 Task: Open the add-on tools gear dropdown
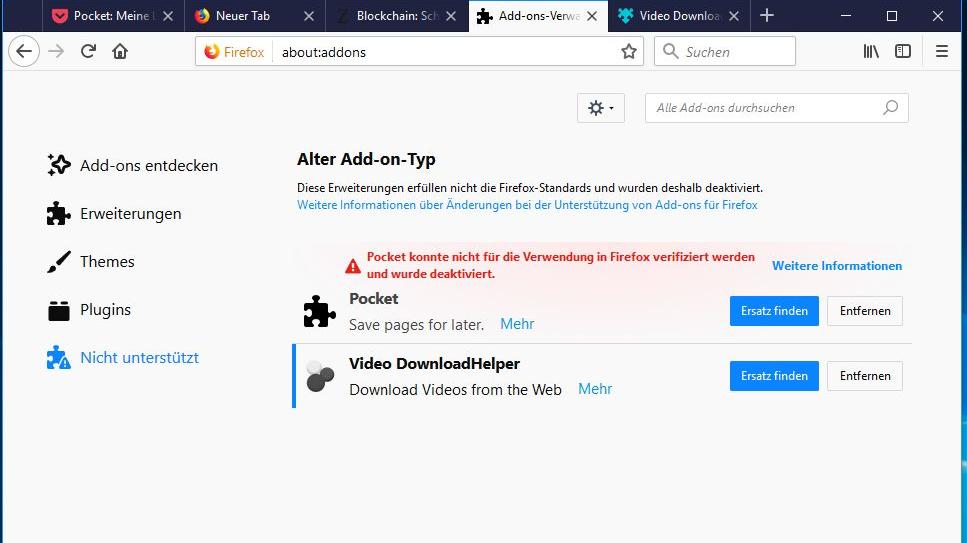pos(601,108)
